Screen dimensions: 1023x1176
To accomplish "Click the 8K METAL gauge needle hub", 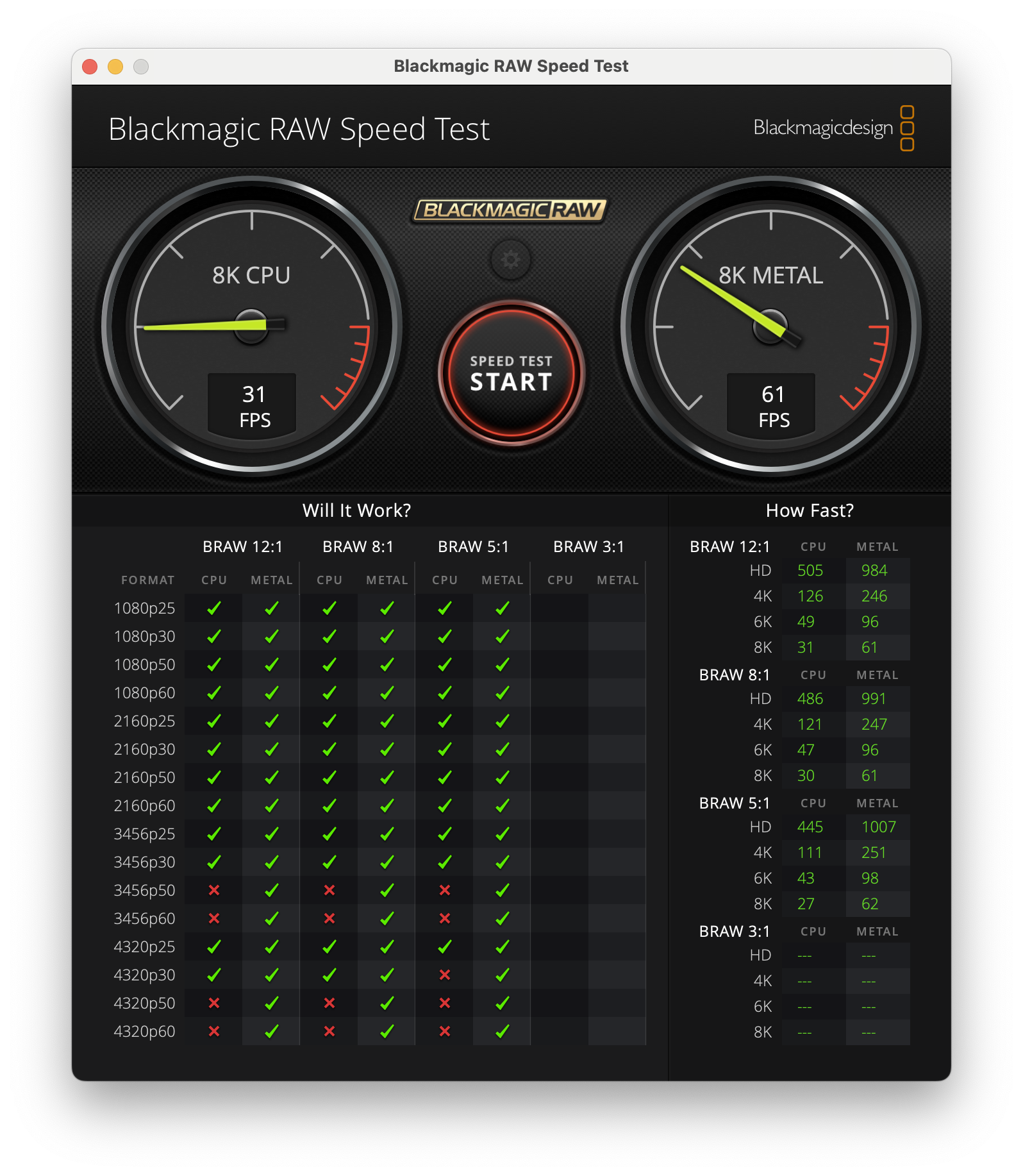I will (770, 325).
